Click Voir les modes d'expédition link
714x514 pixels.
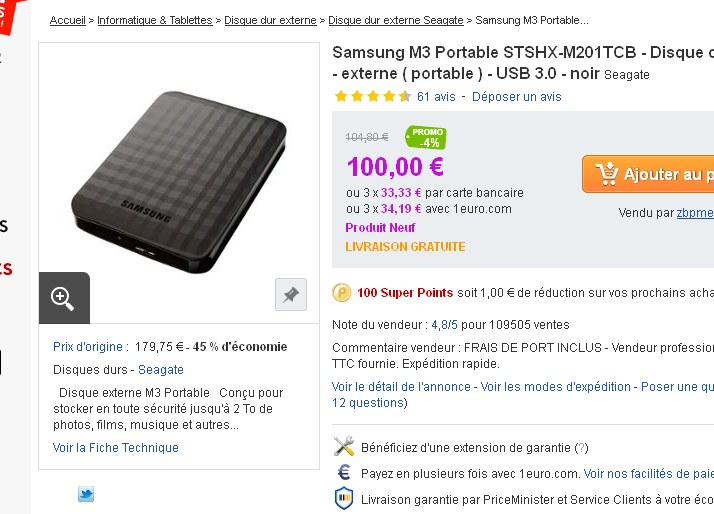(x=556, y=386)
